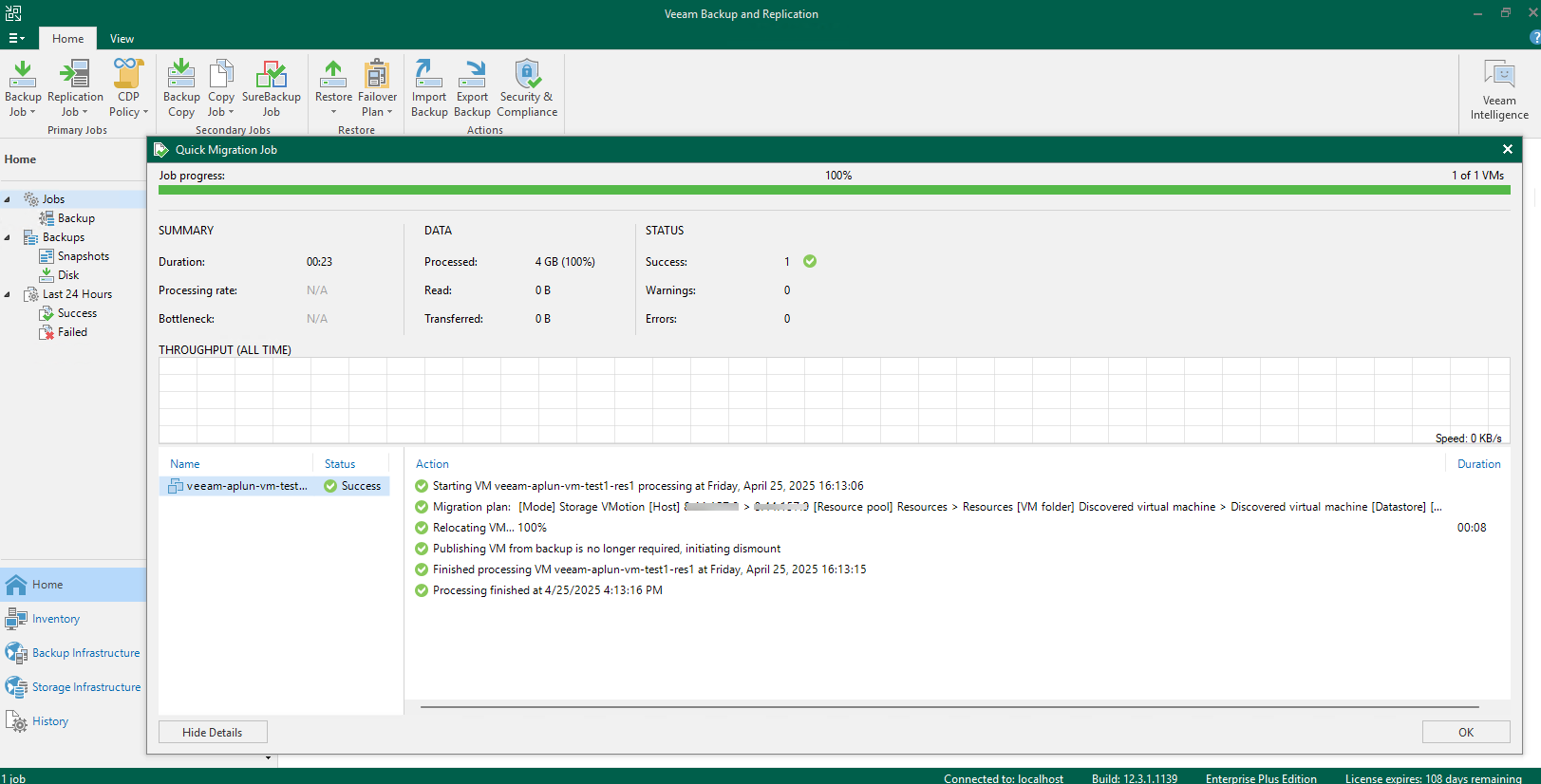Collapse the Last 24 Hours node
Image resolution: width=1541 pixels, height=784 pixels.
pyautogui.click(x=8, y=294)
